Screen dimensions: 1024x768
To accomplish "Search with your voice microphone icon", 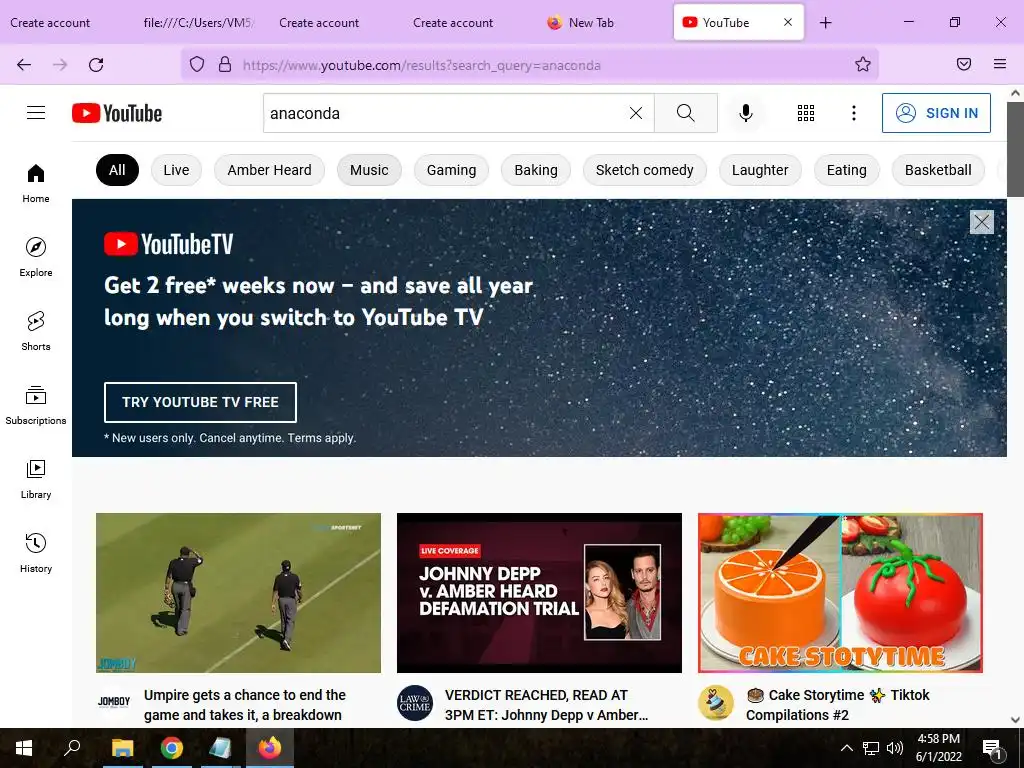I will (746, 113).
